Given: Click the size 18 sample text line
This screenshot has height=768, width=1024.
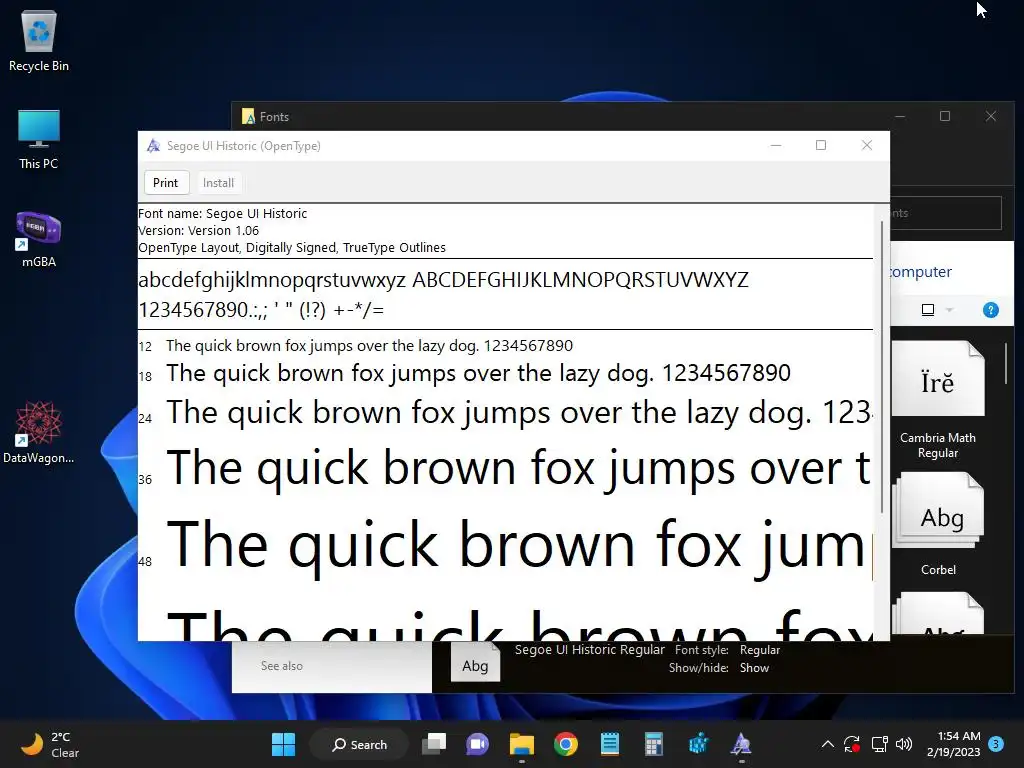Looking at the screenshot, I should (x=478, y=374).
